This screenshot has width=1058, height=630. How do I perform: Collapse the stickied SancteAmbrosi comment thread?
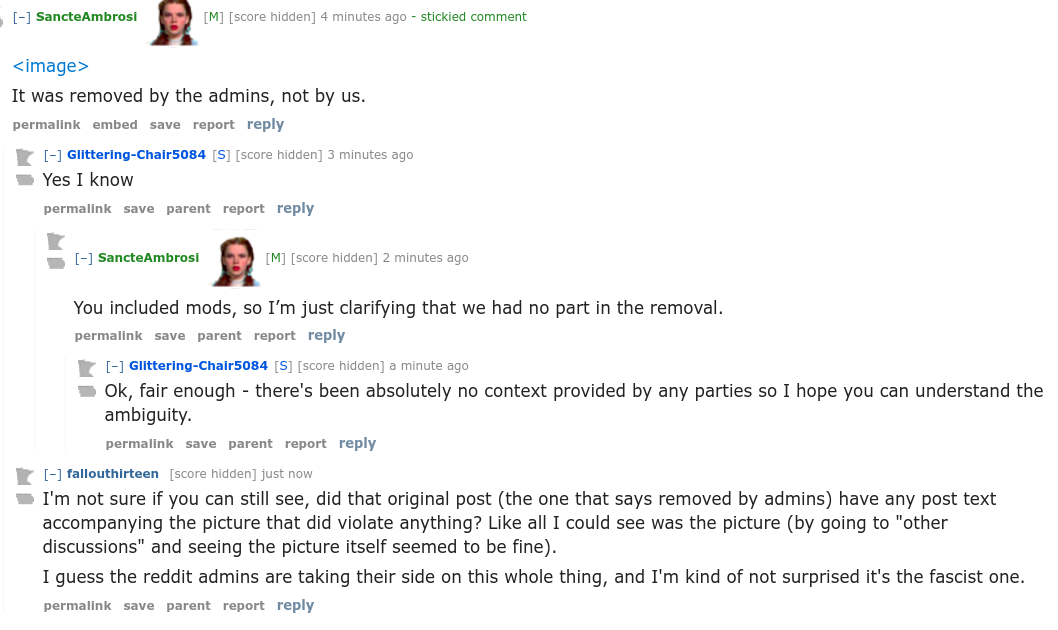[x=22, y=17]
